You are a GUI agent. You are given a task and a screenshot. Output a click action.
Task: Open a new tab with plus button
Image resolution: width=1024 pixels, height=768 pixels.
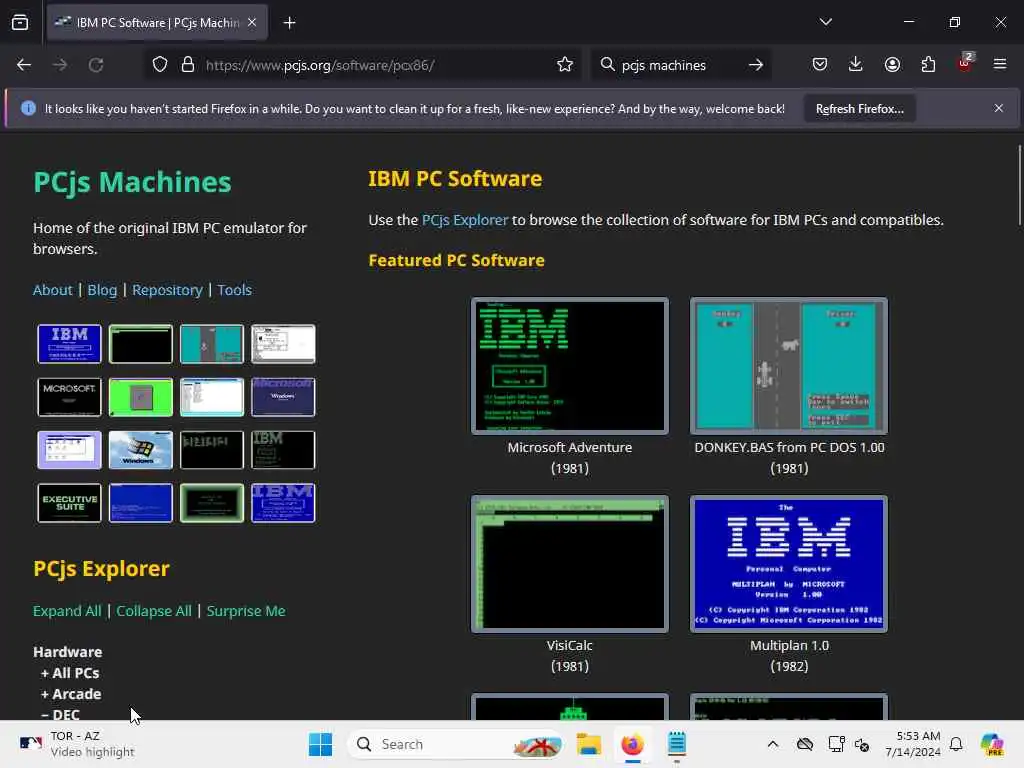pyautogui.click(x=289, y=23)
